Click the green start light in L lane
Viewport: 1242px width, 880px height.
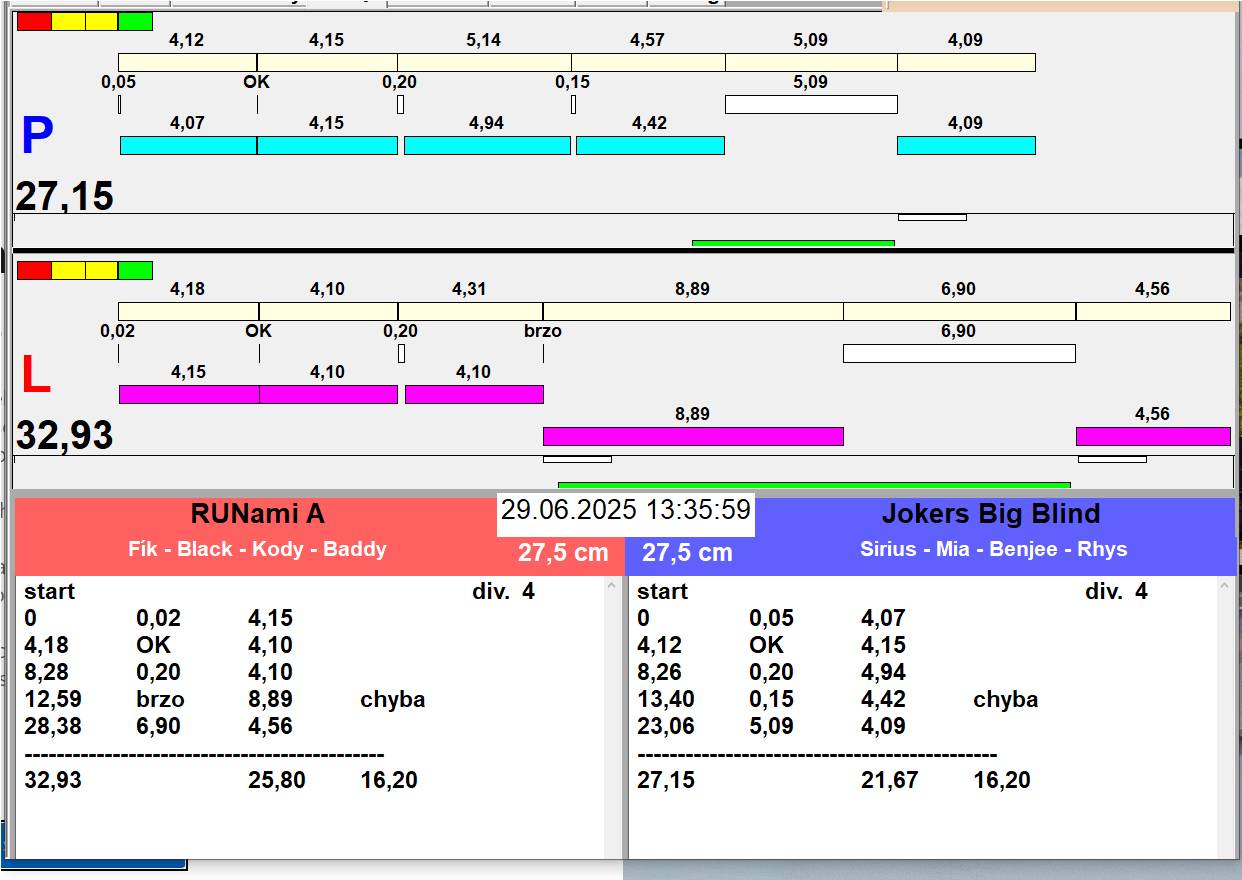point(135,270)
